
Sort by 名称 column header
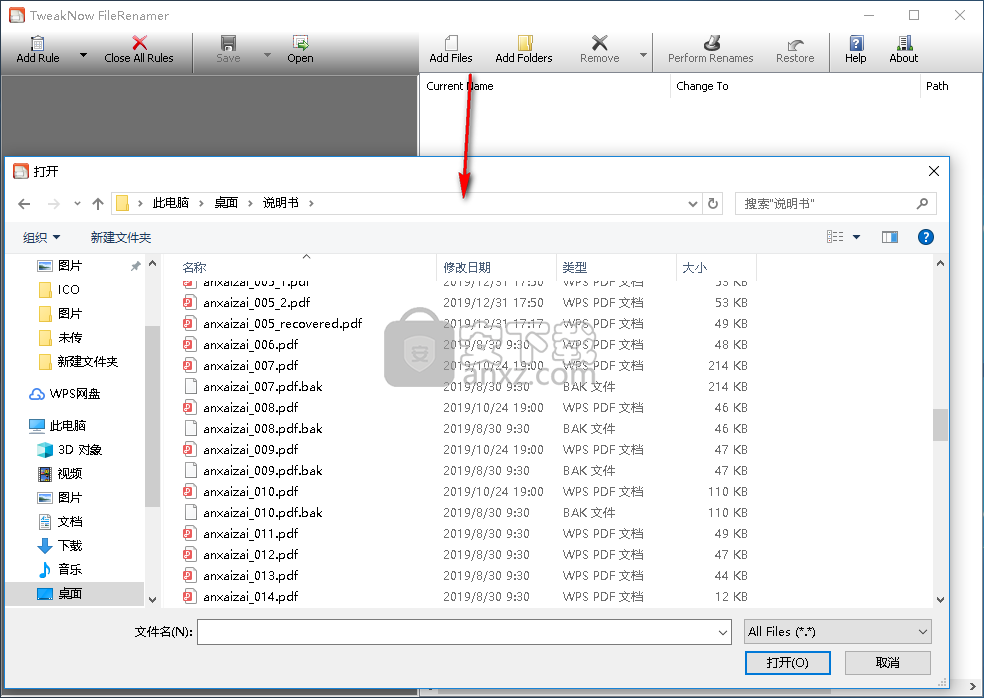pos(195,267)
